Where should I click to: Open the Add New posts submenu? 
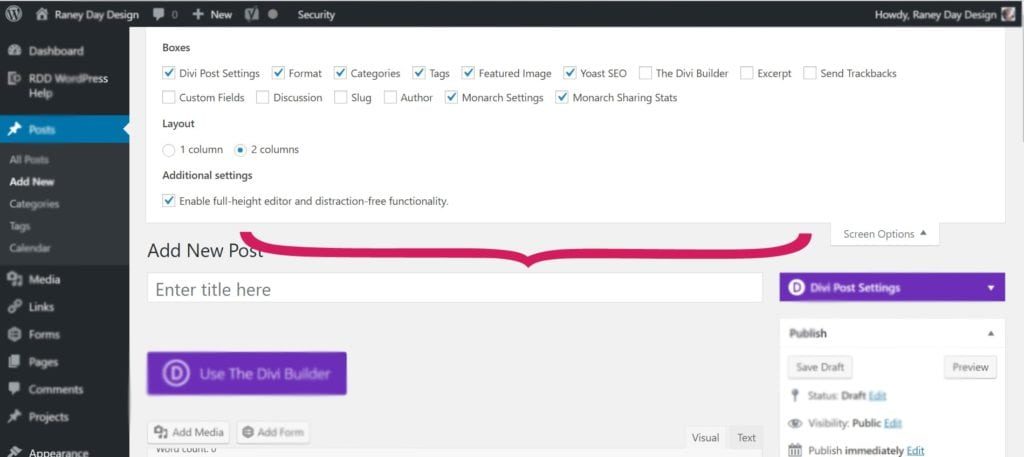click(x=32, y=181)
